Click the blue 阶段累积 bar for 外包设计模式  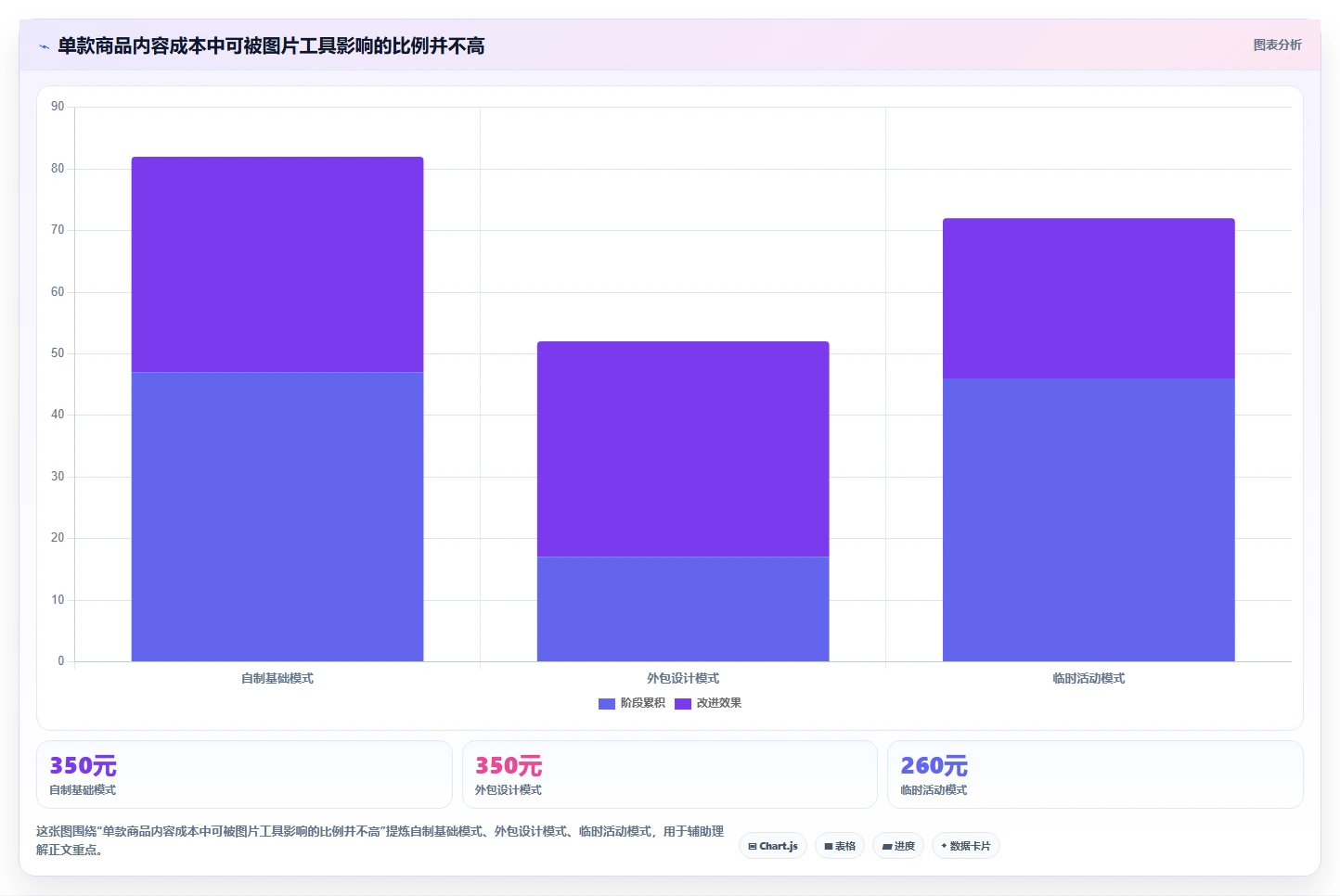[x=683, y=608]
